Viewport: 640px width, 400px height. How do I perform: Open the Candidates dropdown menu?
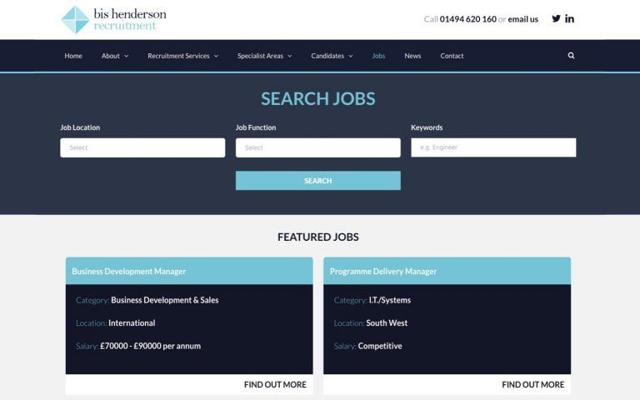(331, 56)
